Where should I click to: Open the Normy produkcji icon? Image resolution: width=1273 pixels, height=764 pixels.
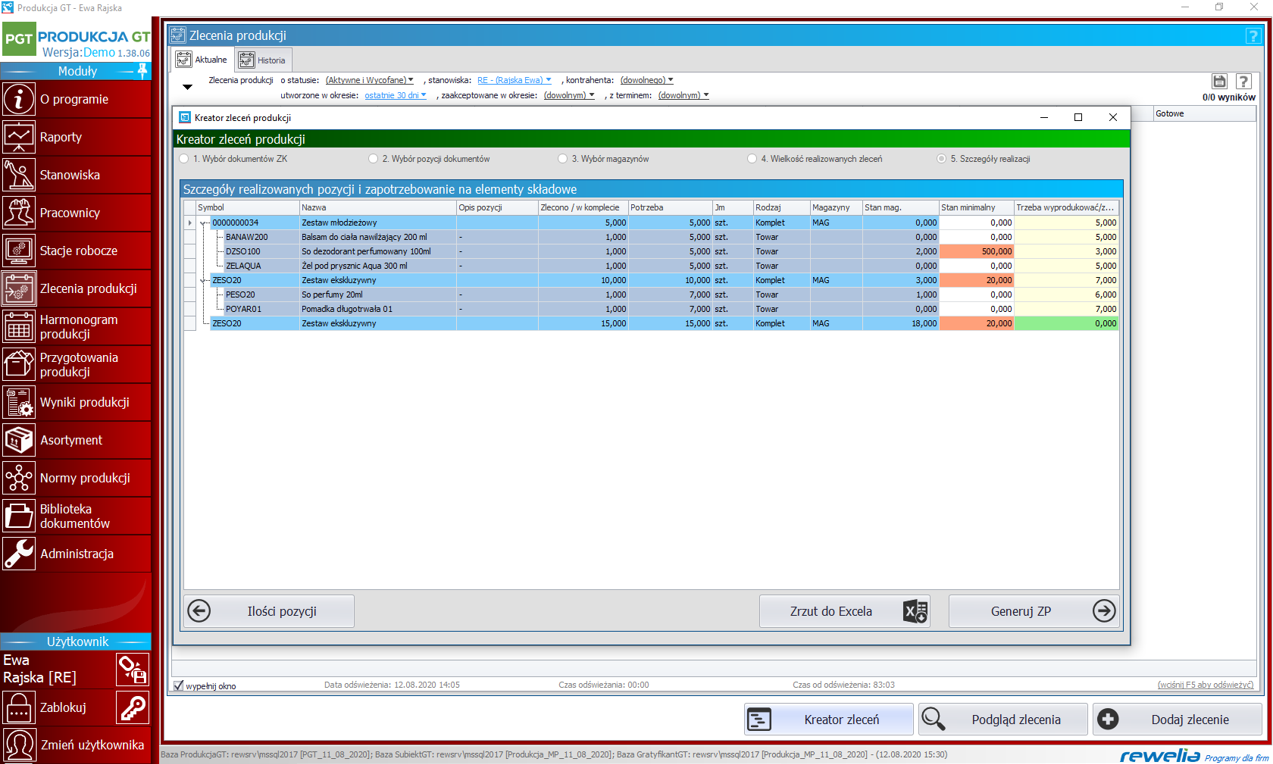click(19, 478)
